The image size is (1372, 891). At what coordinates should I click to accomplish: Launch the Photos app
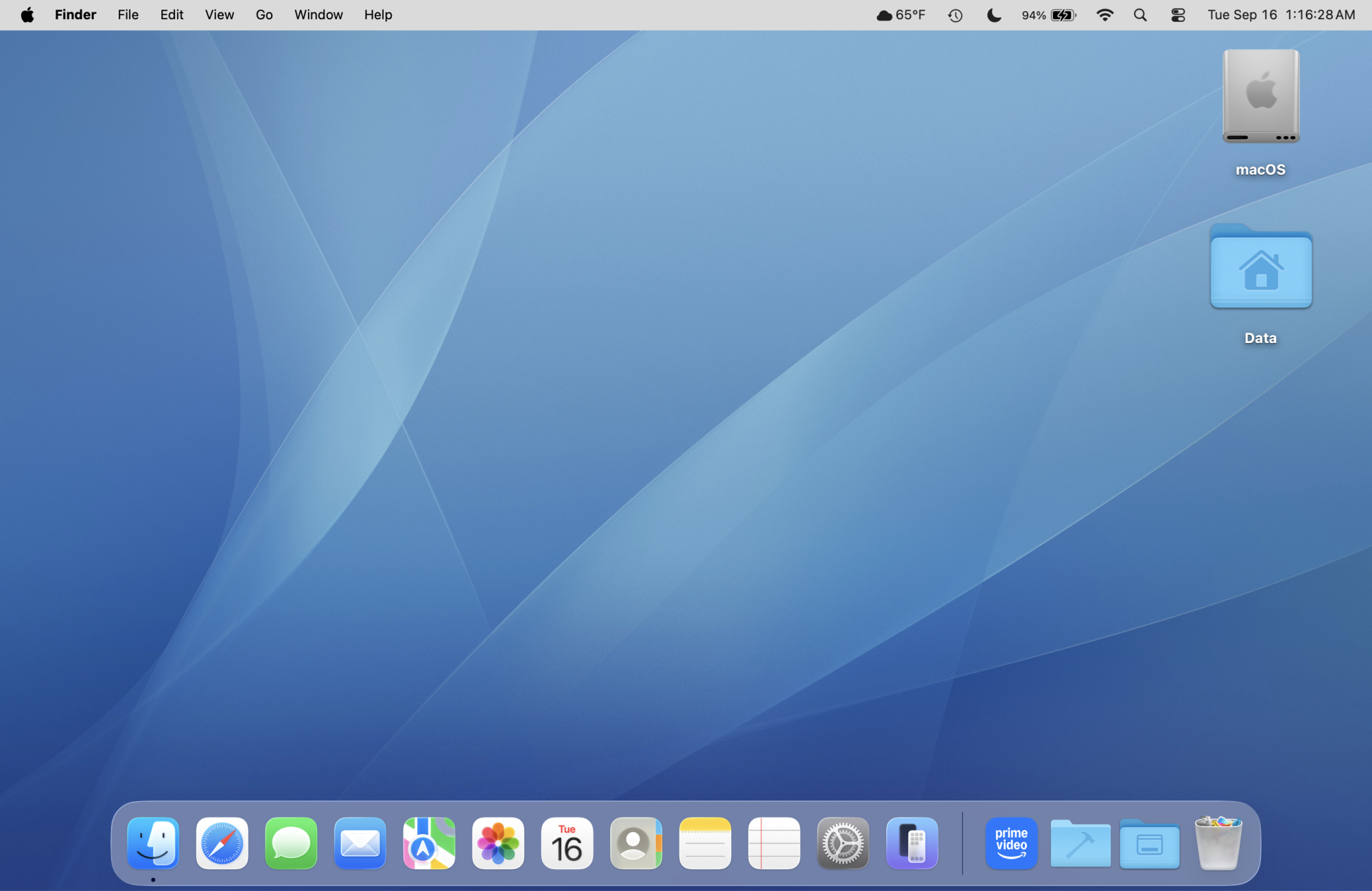(498, 843)
